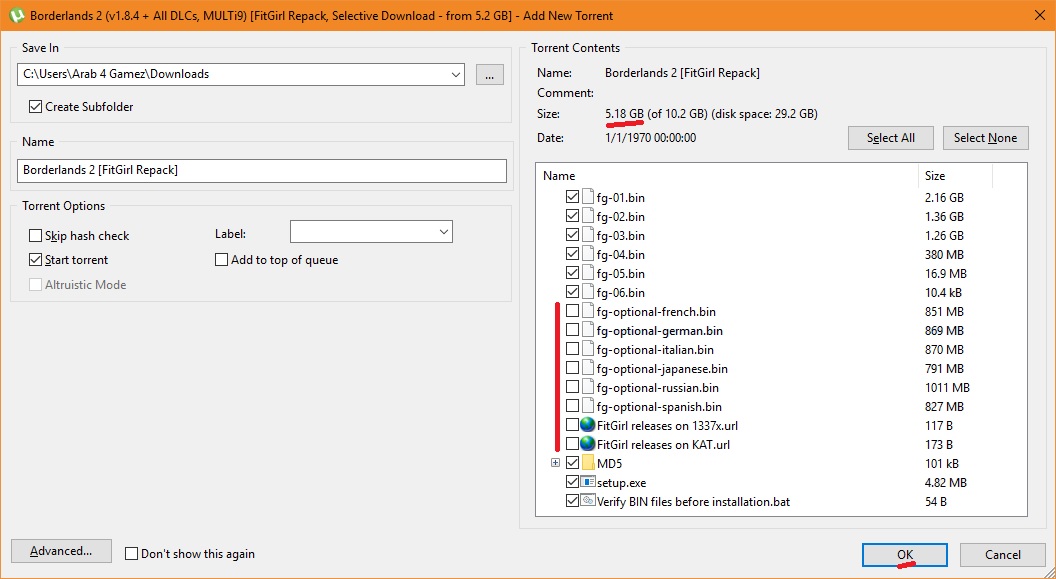The height and width of the screenshot is (579, 1056).
Task: Uncheck the setup.exe checkbox
Action: (x=572, y=482)
